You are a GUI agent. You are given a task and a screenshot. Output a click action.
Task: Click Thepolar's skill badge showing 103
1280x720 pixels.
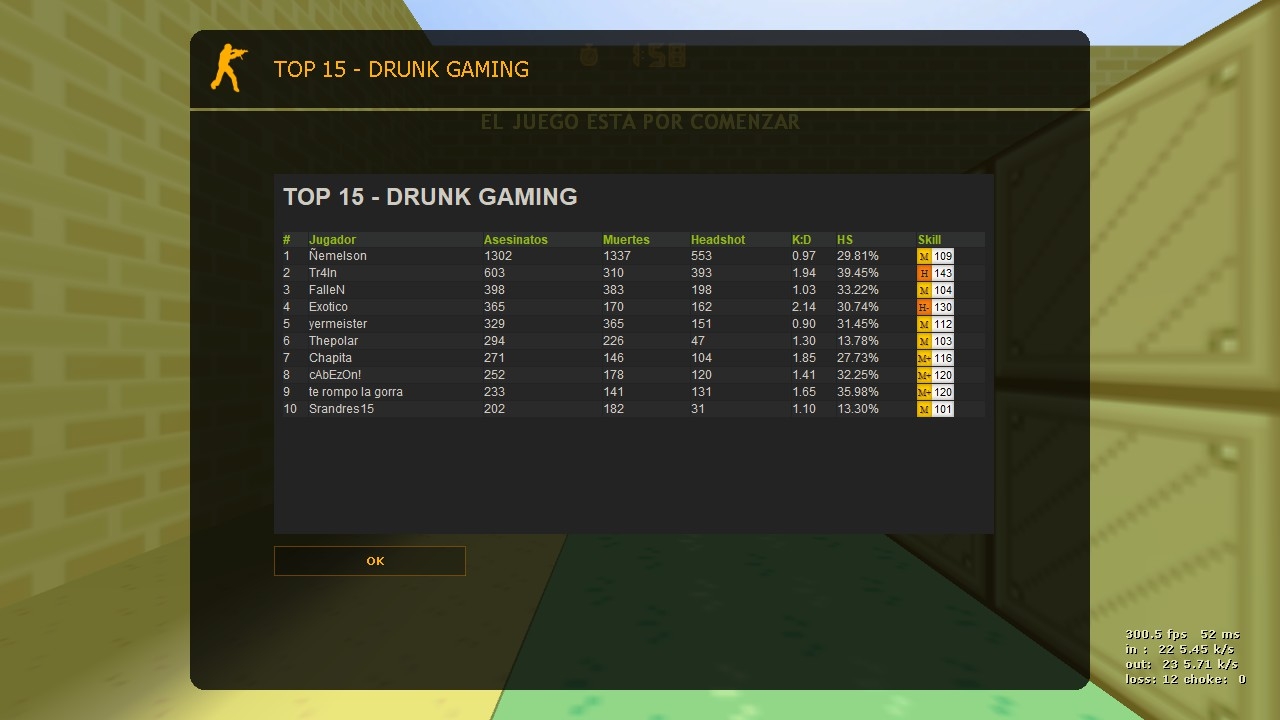pos(935,342)
